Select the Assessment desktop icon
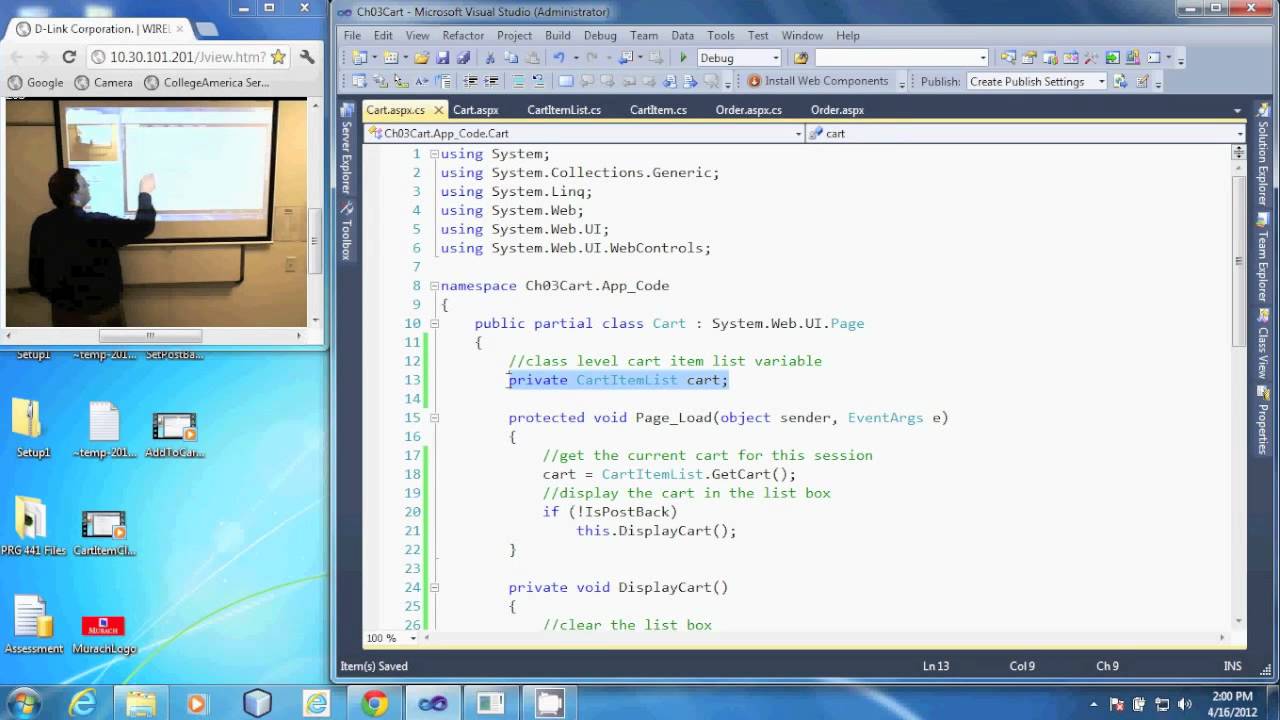This screenshot has width=1280, height=720. 33,626
